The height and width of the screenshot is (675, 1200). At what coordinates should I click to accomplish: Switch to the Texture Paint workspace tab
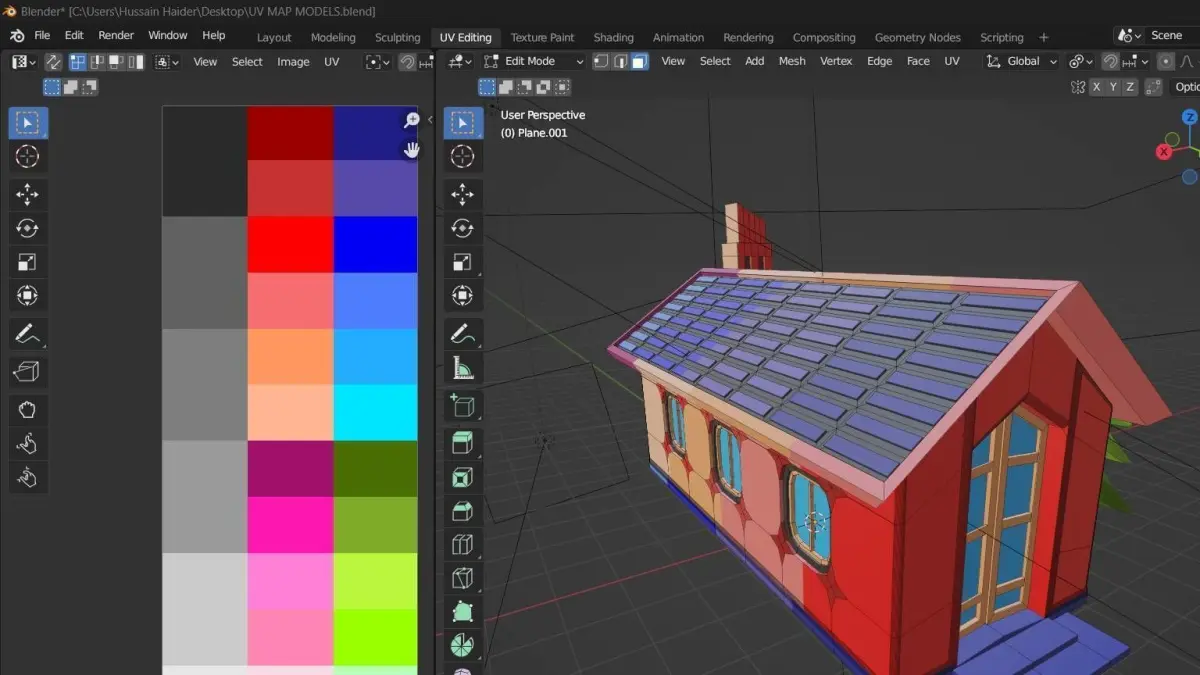[x=542, y=37]
